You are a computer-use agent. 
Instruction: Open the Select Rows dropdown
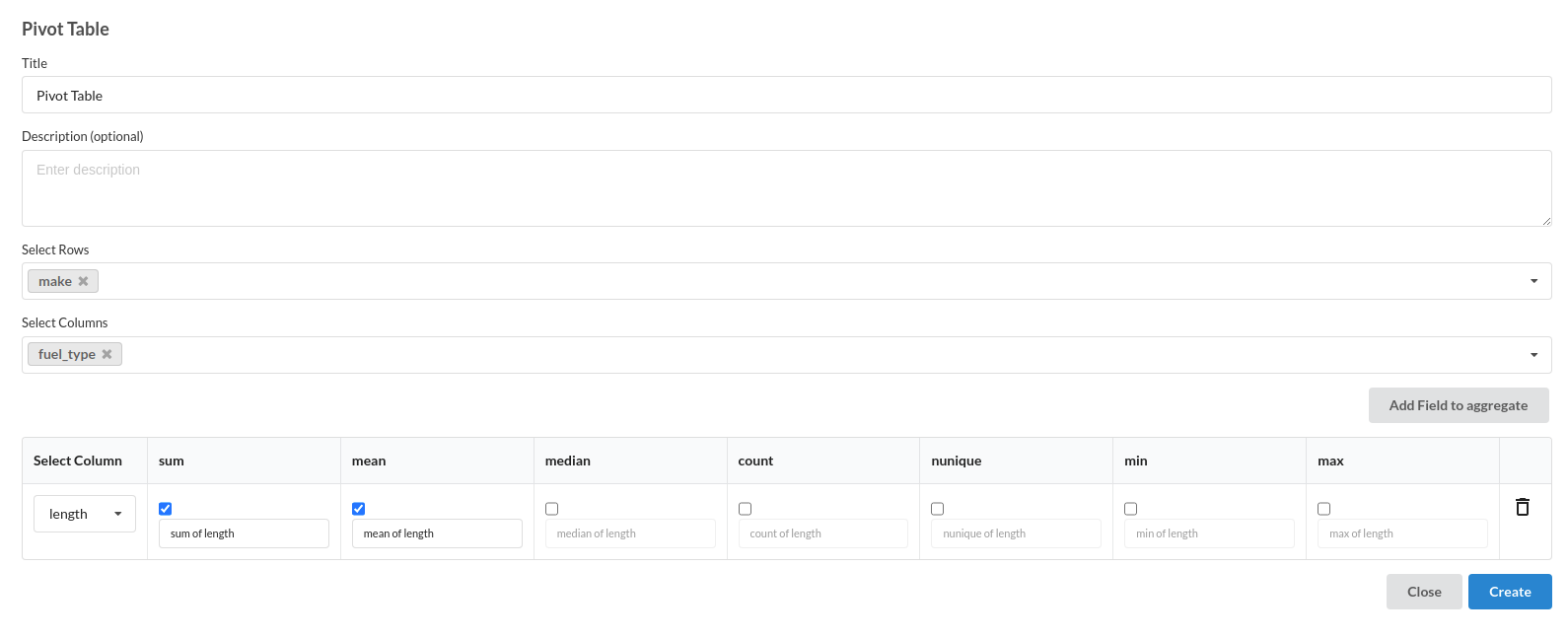pyautogui.click(x=1534, y=280)
